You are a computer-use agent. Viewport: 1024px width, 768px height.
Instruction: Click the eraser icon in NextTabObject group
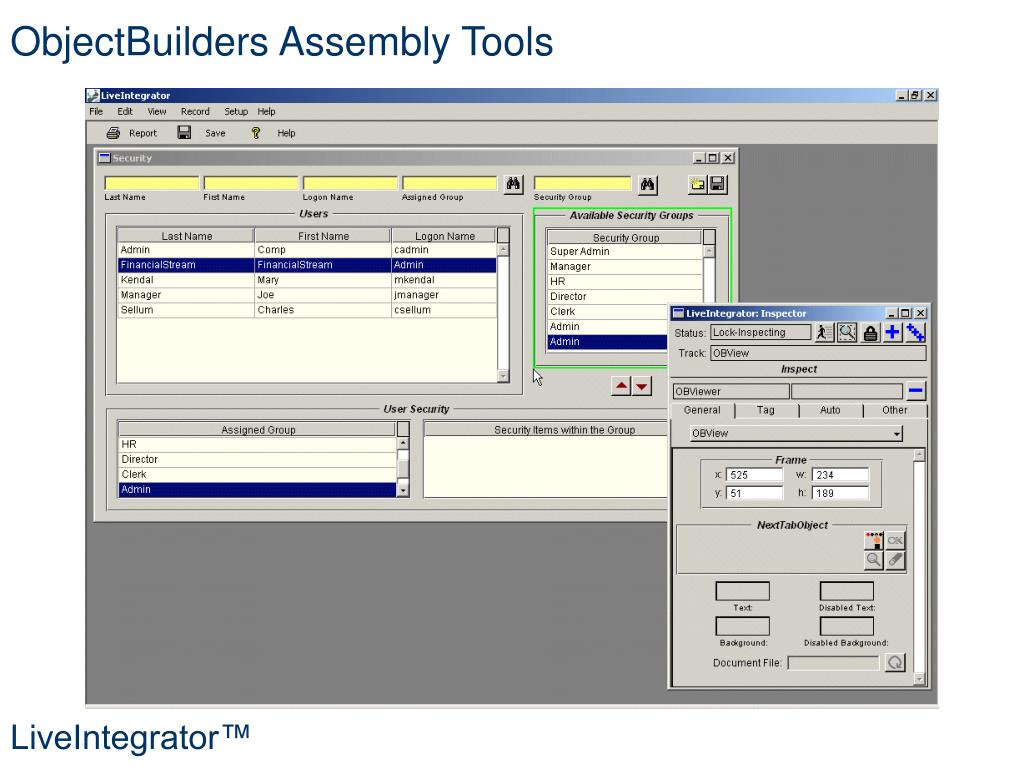(895, 560)
